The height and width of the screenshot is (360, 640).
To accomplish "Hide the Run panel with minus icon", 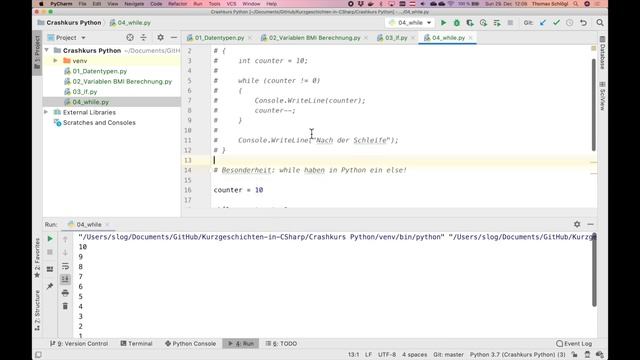I will pyautogui.click(x=590, y=224).
